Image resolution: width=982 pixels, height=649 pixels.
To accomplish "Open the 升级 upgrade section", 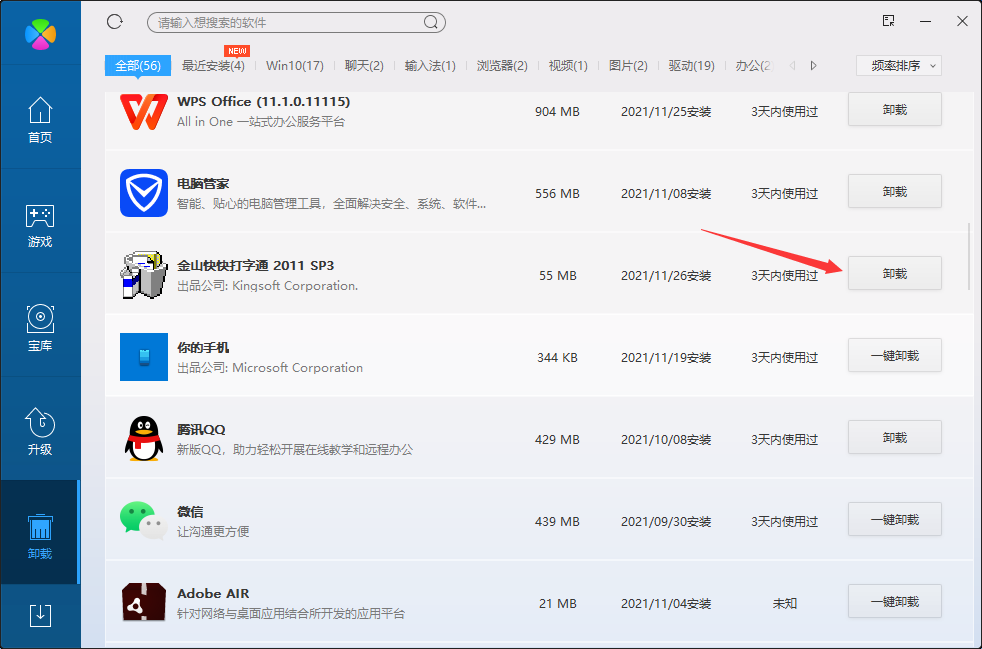I will tap(40, 432).
